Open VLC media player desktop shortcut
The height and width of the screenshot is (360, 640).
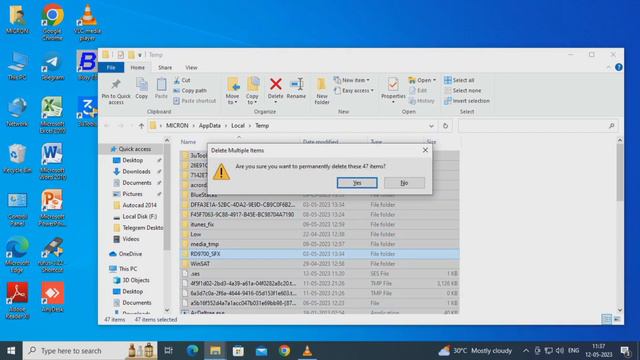click(x=87, y=22)
